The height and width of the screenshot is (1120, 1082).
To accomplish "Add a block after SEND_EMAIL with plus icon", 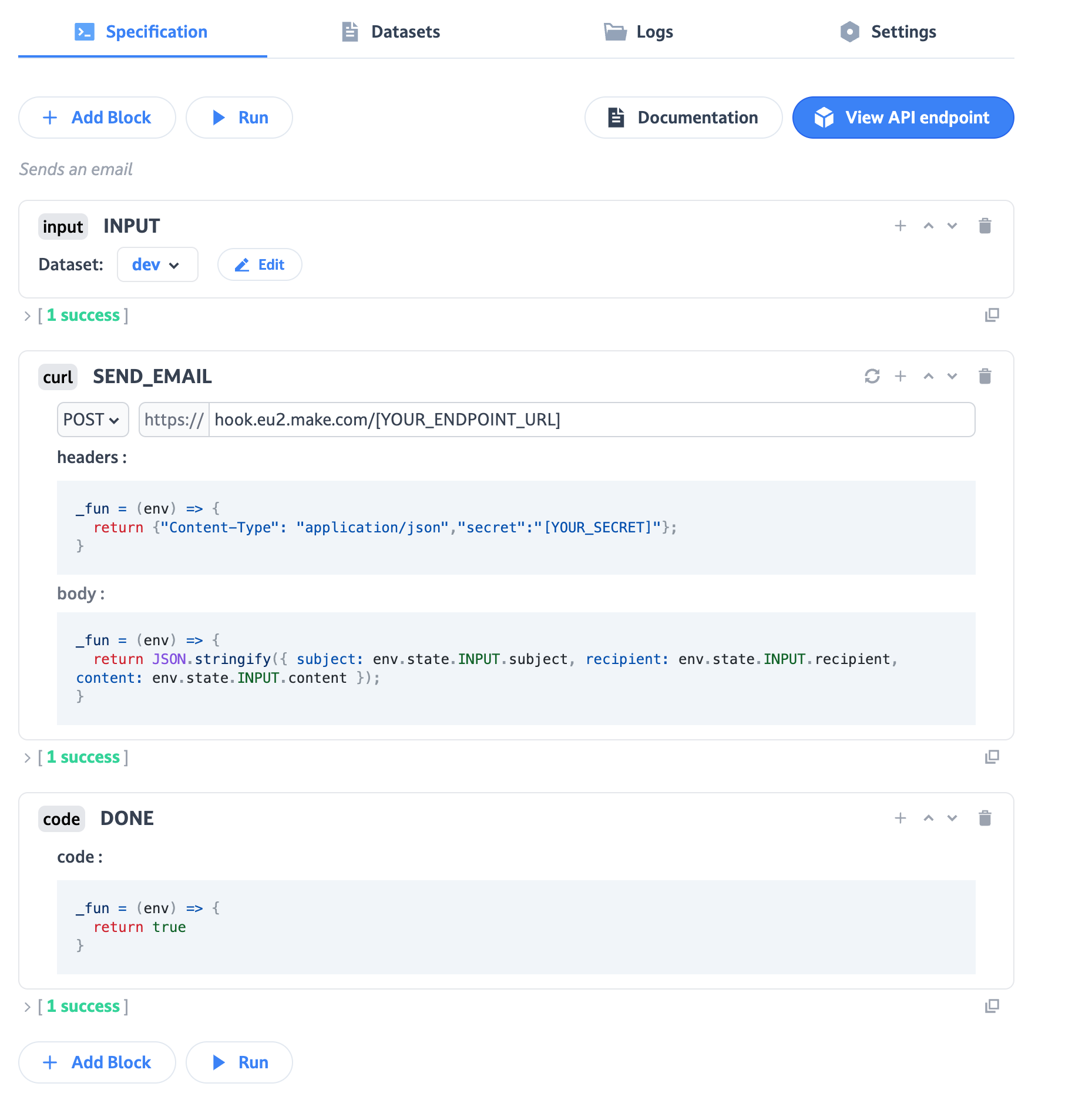I will tap(900, 376).
